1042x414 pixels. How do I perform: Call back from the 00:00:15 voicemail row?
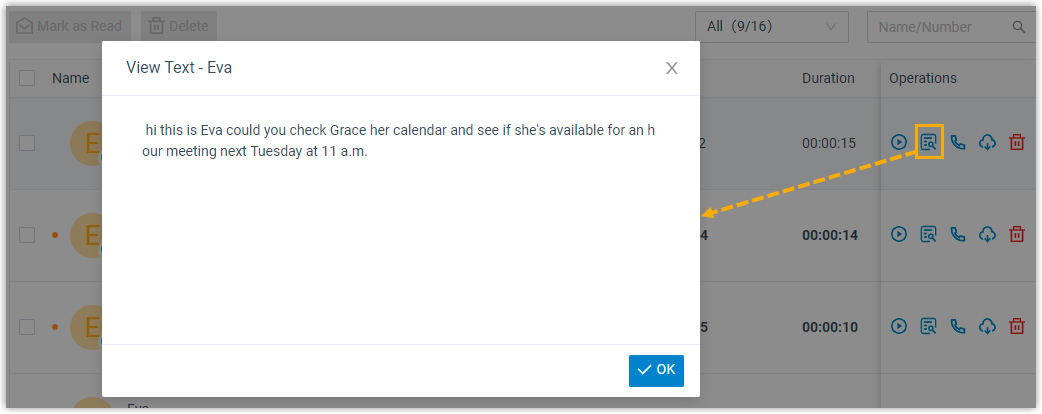point(958,143)
